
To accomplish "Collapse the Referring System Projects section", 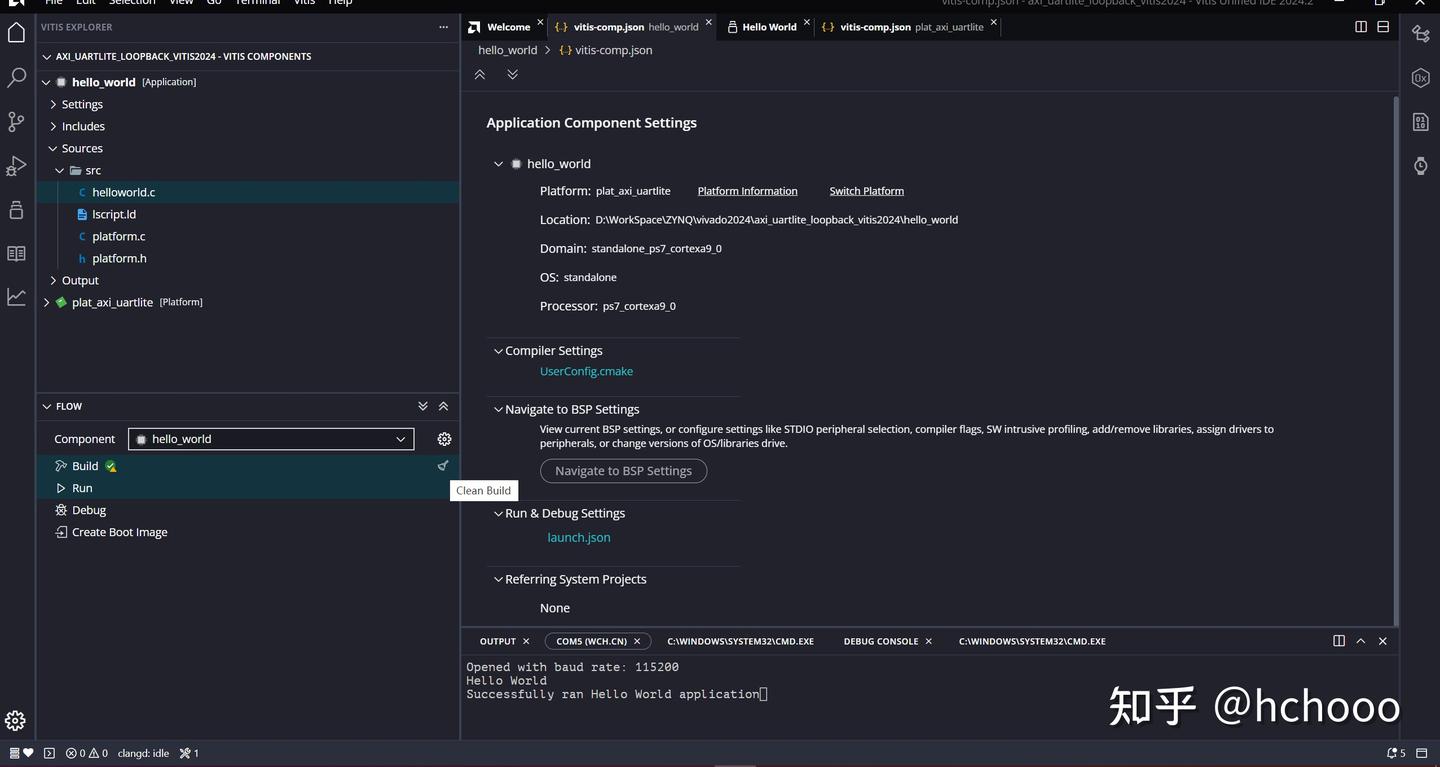I will click(498, 579).
